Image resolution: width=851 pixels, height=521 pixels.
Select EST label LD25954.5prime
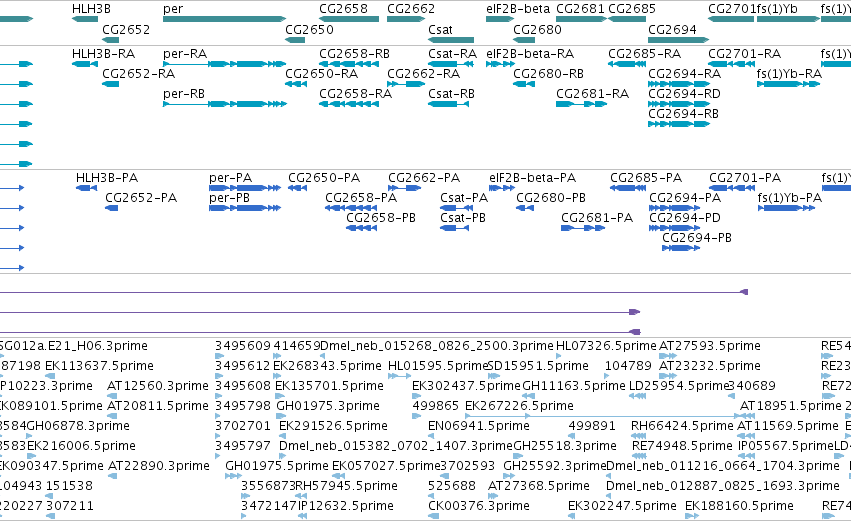point(679,386)
